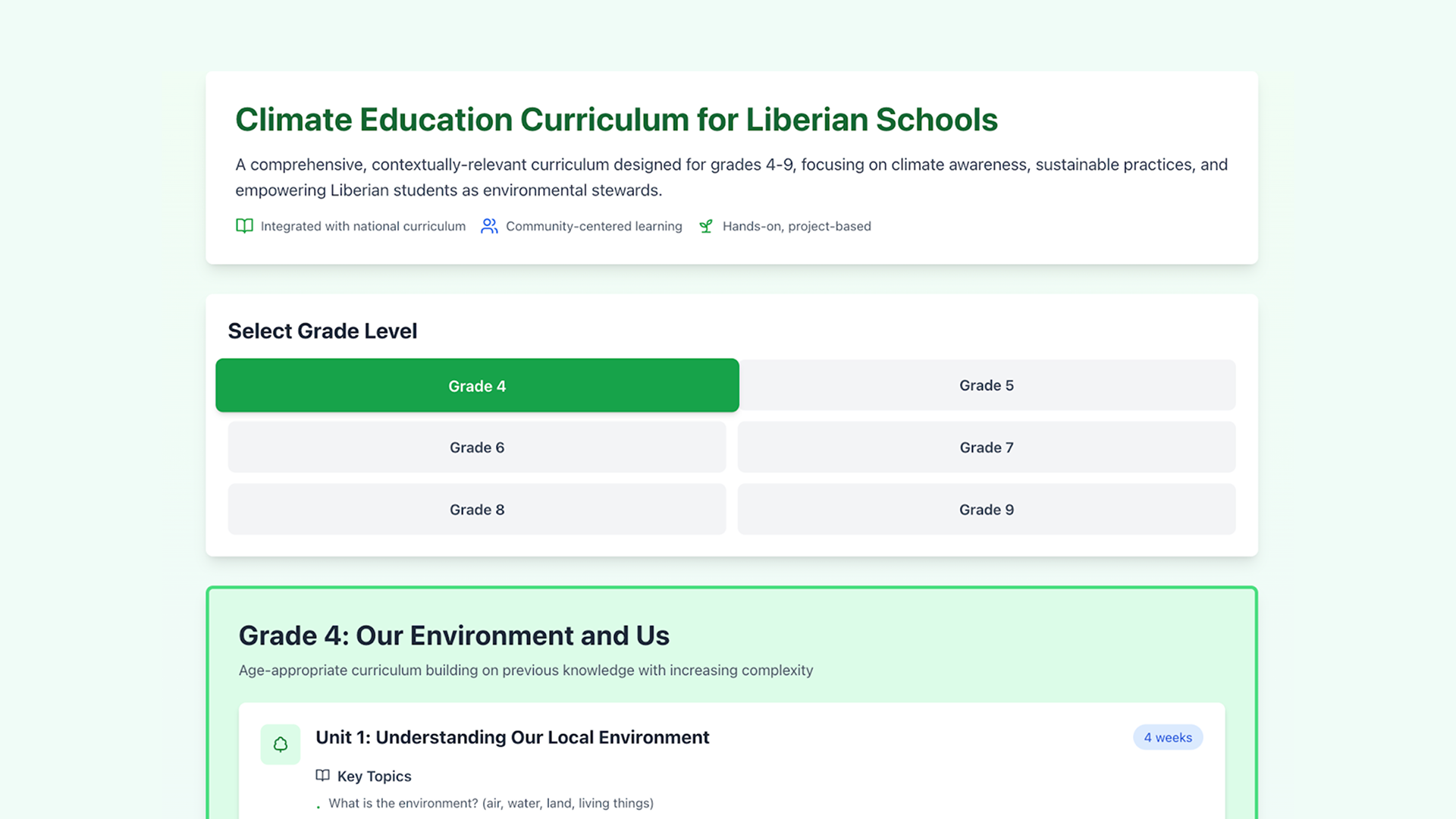Choose the Grade 6 option

pyautogui.click(x=477, y=447)
